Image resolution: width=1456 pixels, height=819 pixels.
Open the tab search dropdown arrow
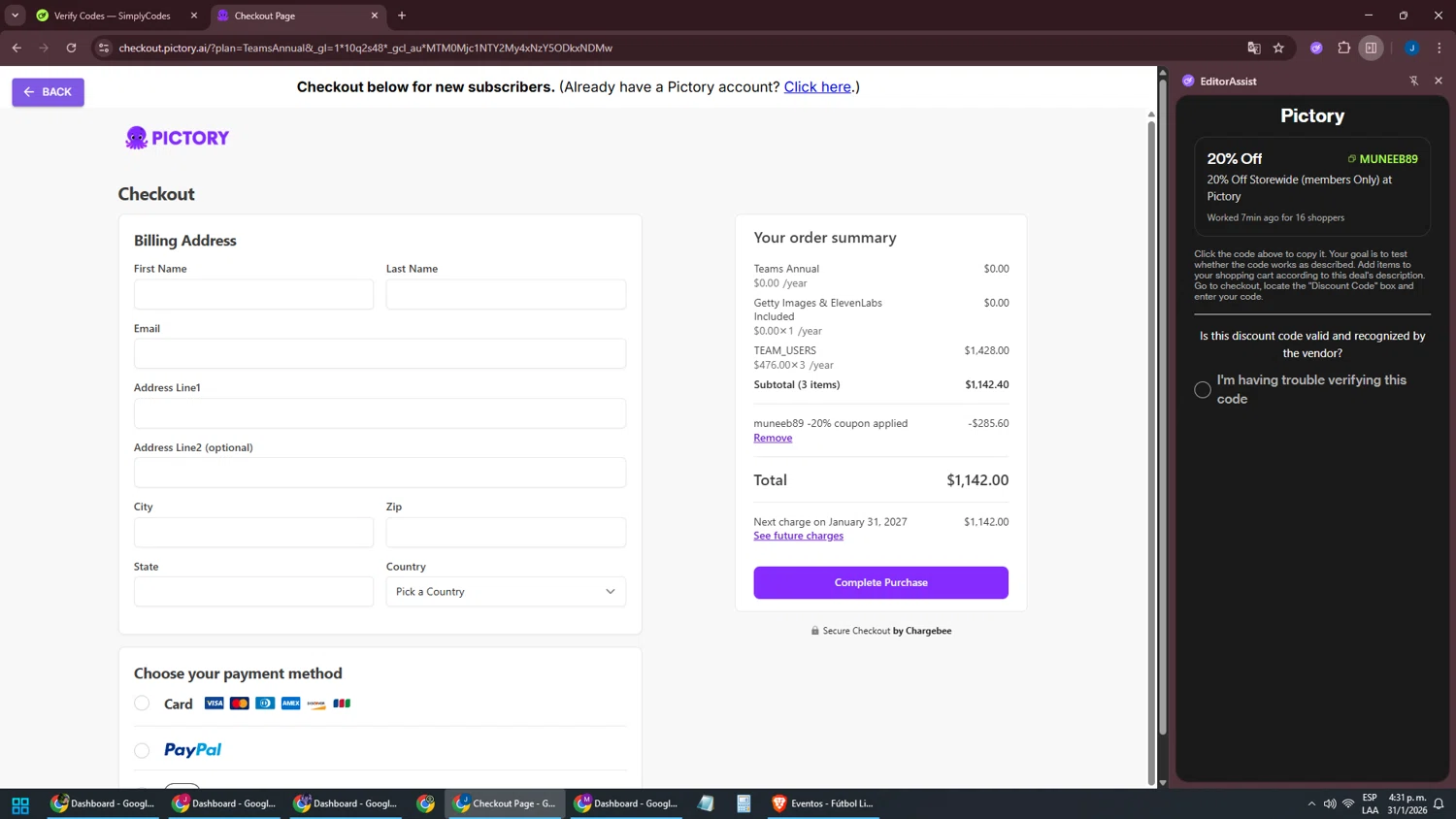click(15, 16)
